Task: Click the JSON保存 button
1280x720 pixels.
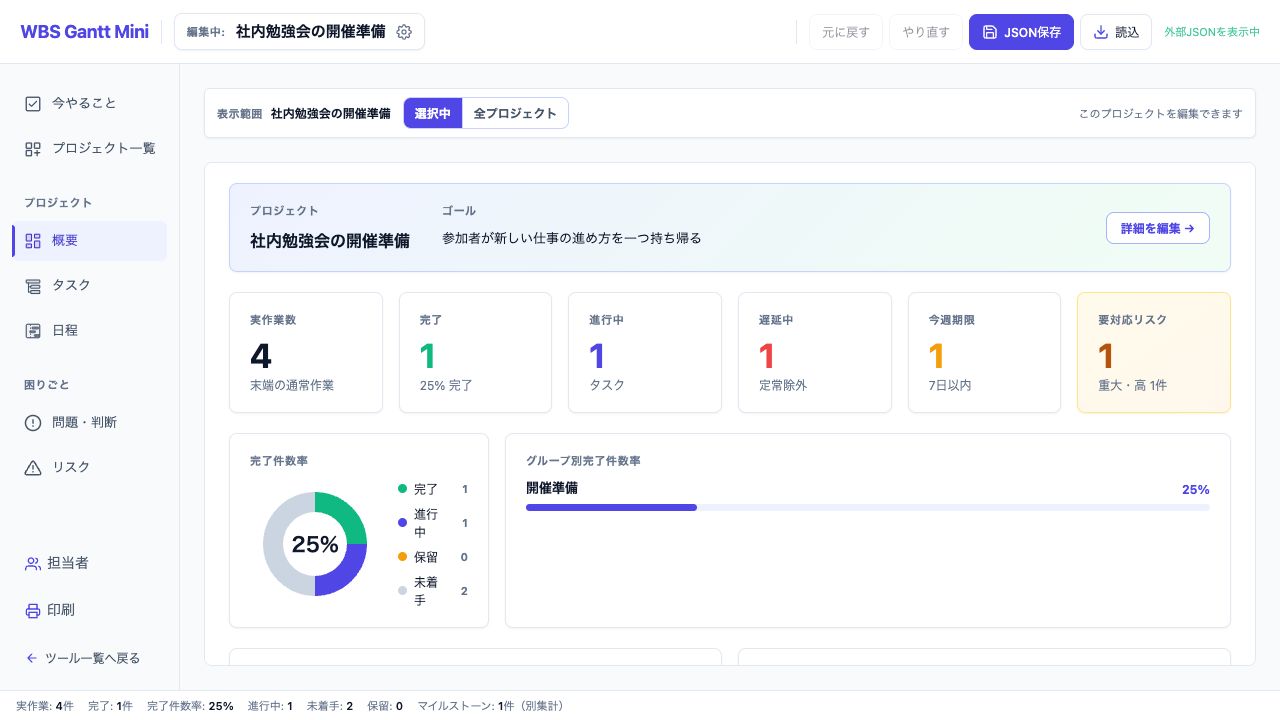Action: point(1021,32)
